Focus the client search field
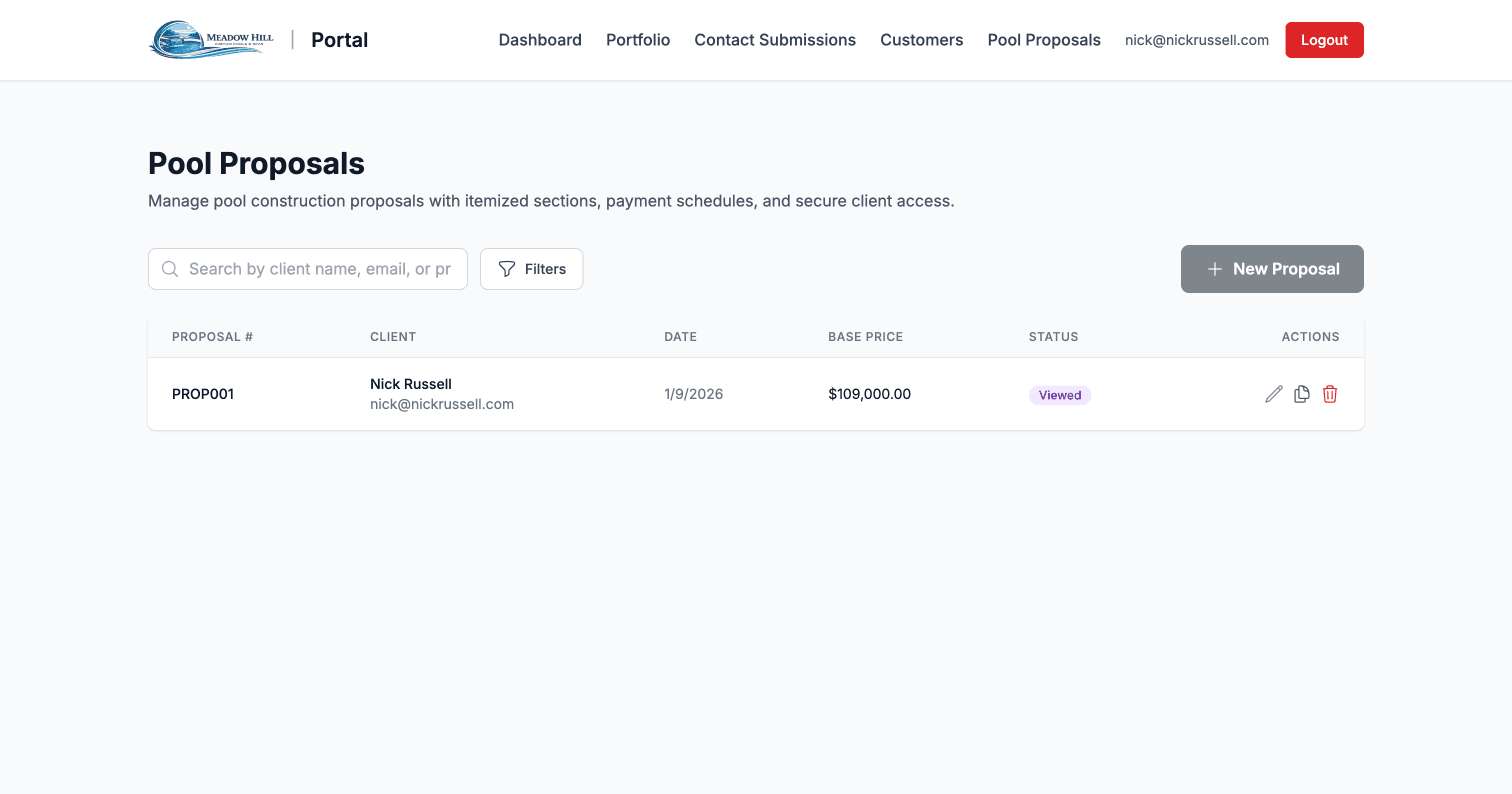1512x794 pixels. click(x=318, y=269)
